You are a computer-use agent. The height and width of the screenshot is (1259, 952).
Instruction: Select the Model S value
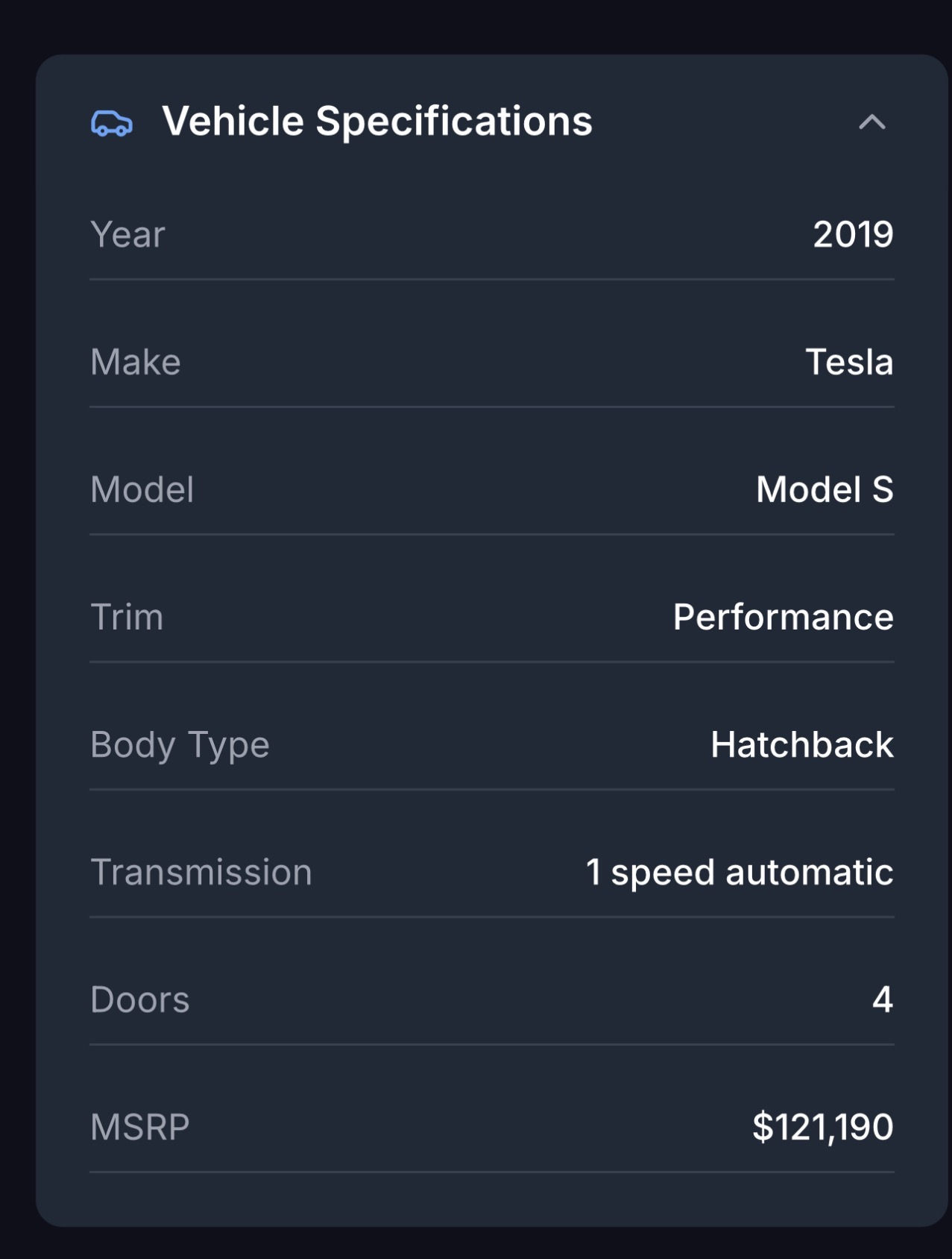click(825, 489)
